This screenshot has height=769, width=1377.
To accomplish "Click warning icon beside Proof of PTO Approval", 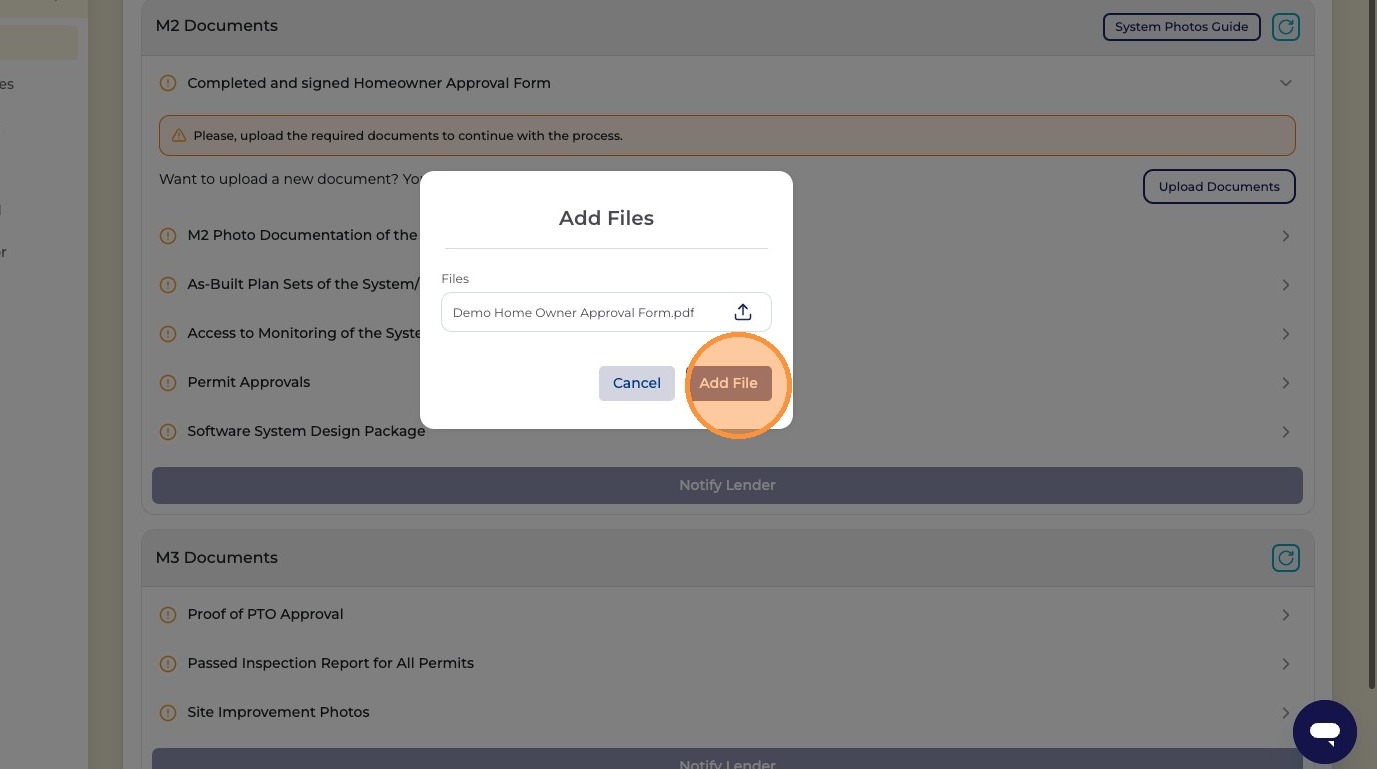I will pos(168,615).
